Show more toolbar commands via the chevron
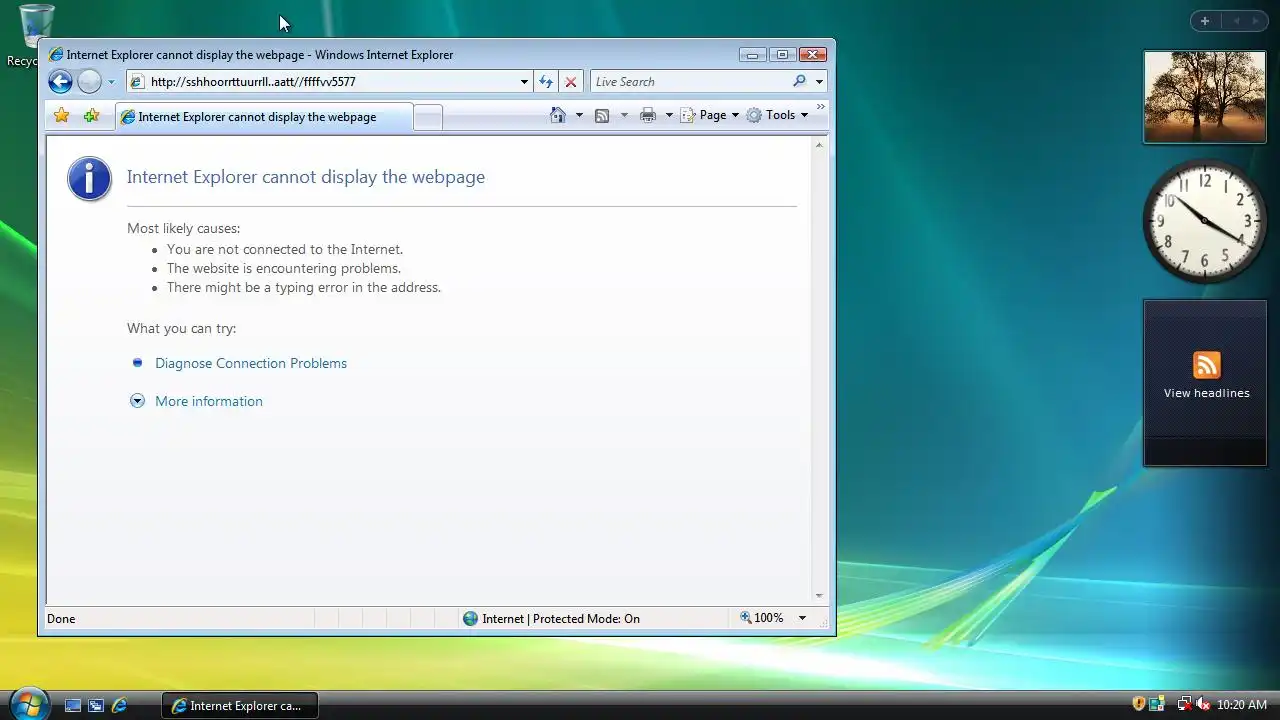This screenshot has width=1280, height=720. click(x=821, y=106)
